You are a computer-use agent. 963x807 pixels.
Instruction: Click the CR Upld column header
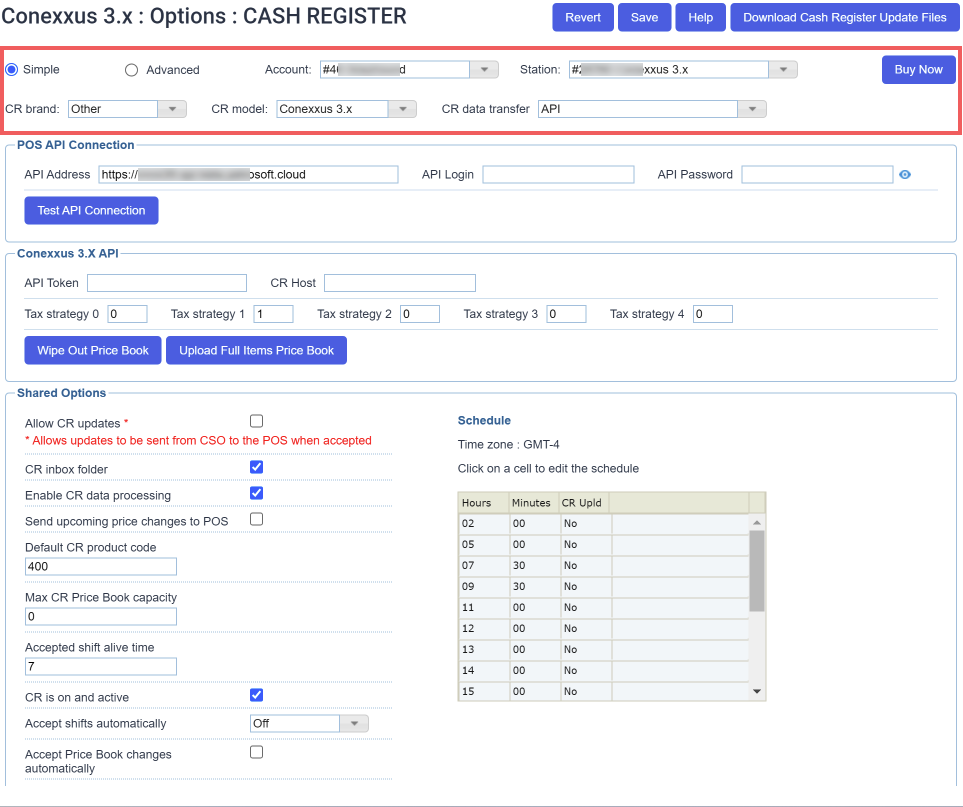point(583,502)
